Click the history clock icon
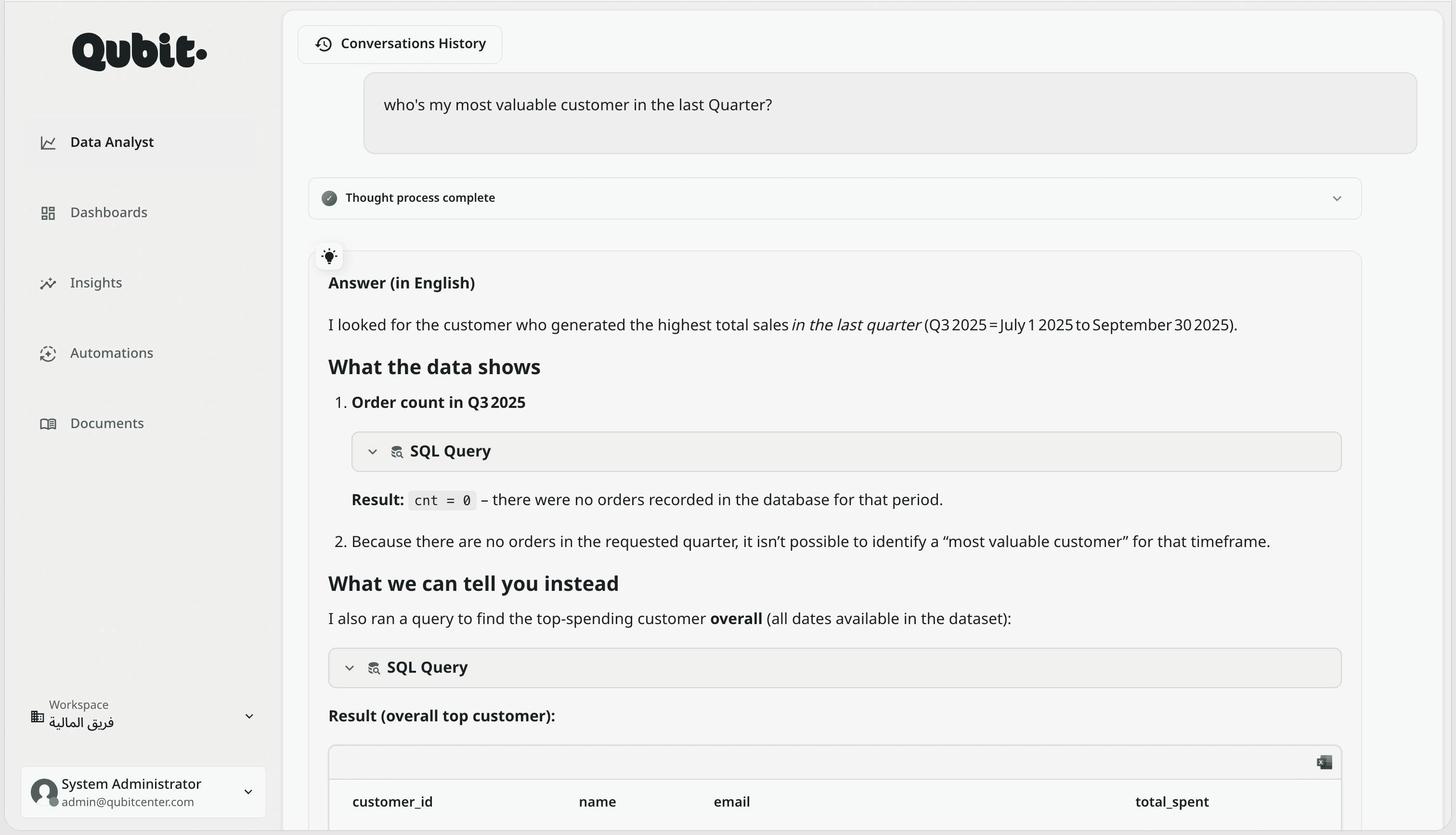This screenshot has height=835, width=1456. pyautogui.click(x=324, y=44)
